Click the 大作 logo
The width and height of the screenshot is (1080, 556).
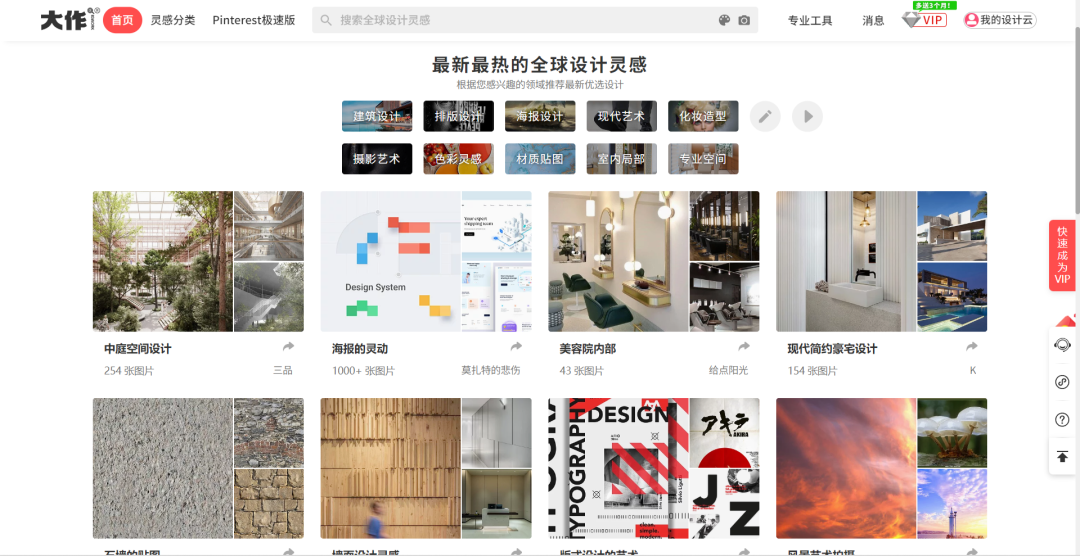[70, 20]
